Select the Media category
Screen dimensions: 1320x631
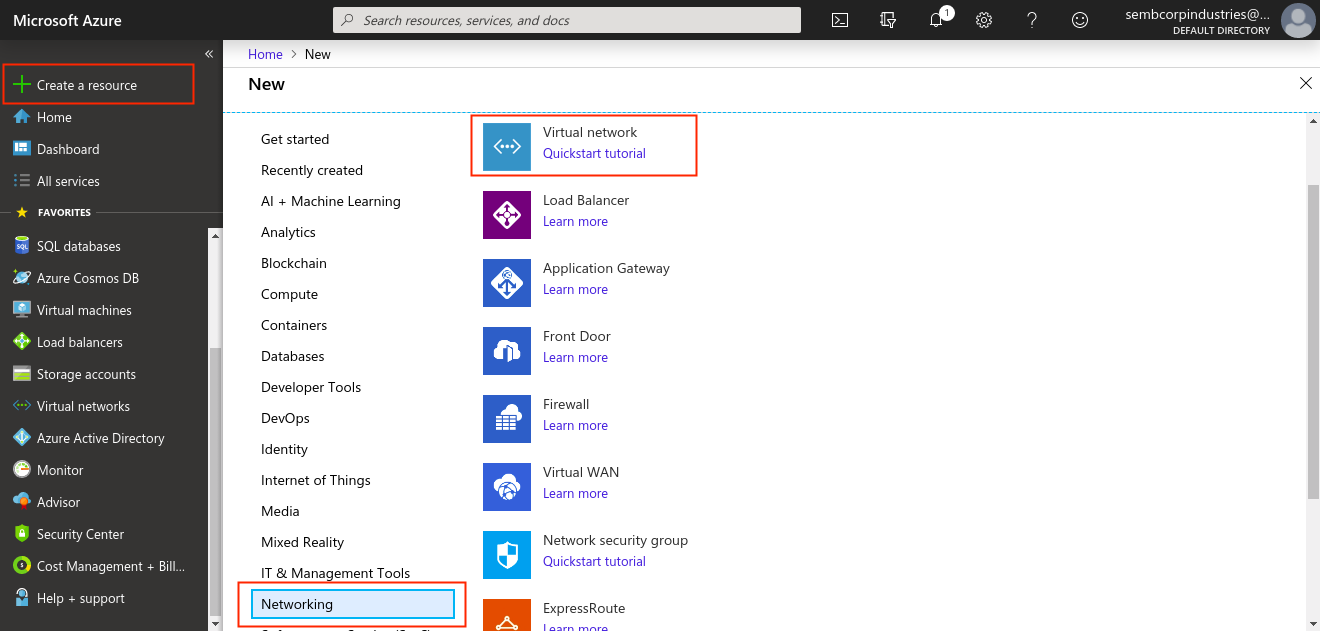point(280,511)
